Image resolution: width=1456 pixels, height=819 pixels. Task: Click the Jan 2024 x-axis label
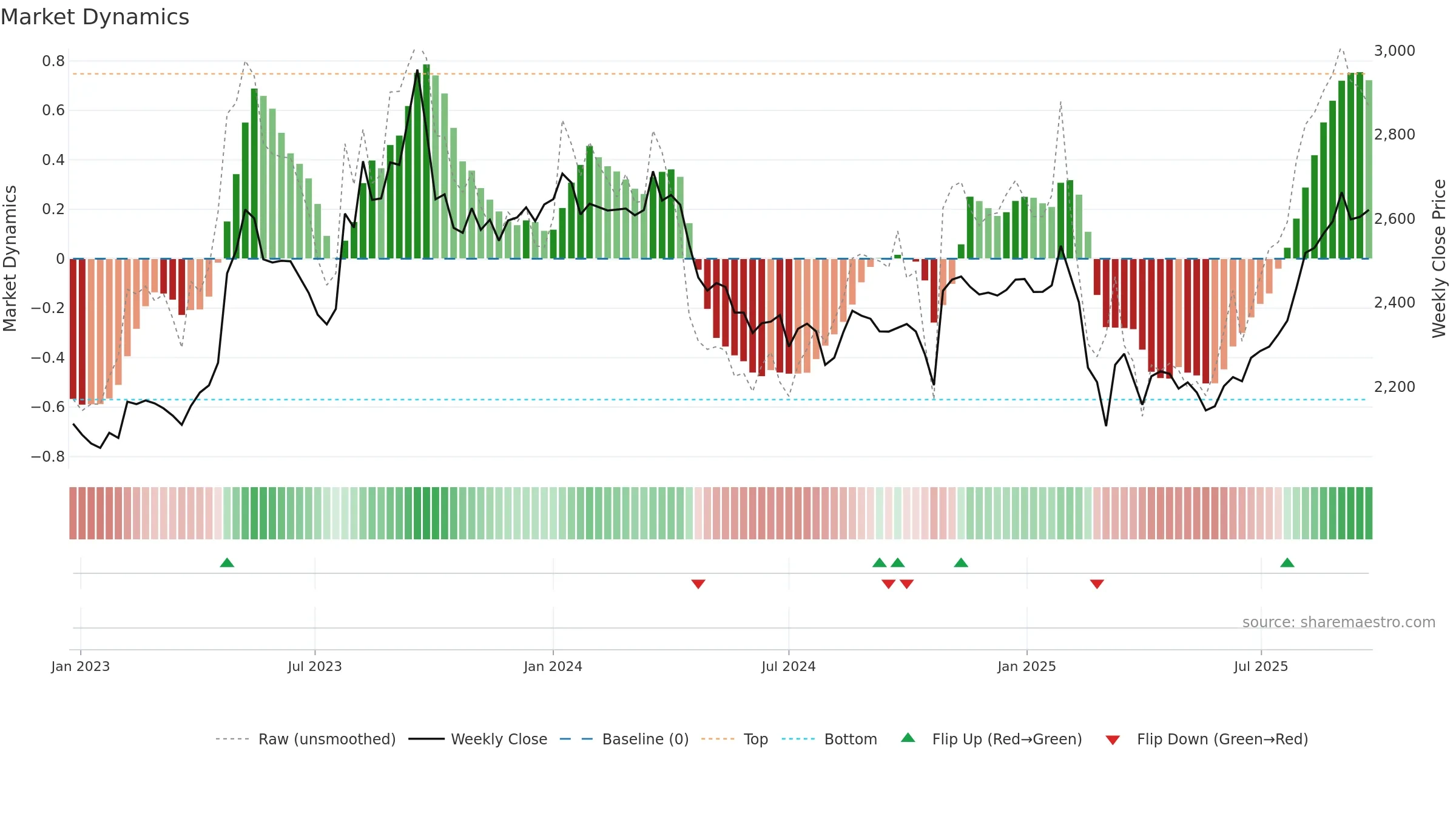point(553,666)
